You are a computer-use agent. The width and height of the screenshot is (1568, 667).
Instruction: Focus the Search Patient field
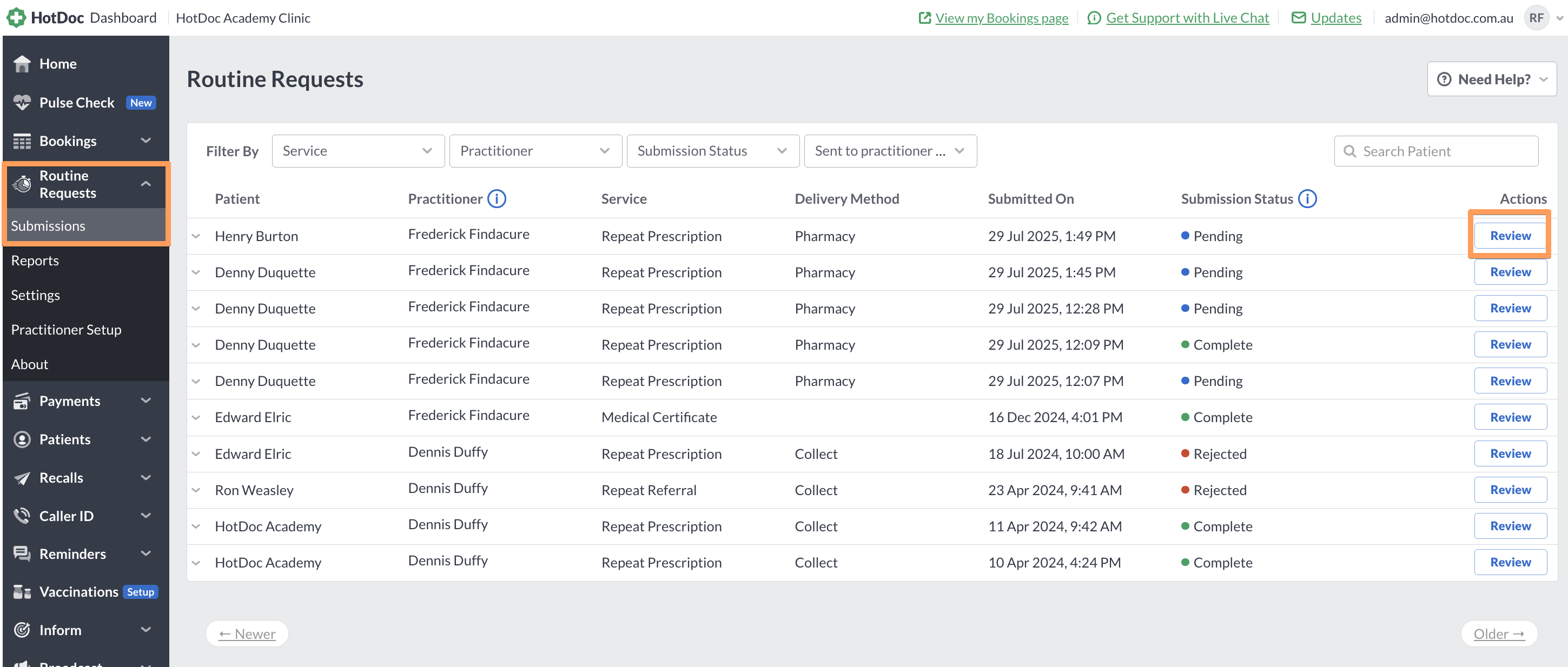tap(1436, 151)
